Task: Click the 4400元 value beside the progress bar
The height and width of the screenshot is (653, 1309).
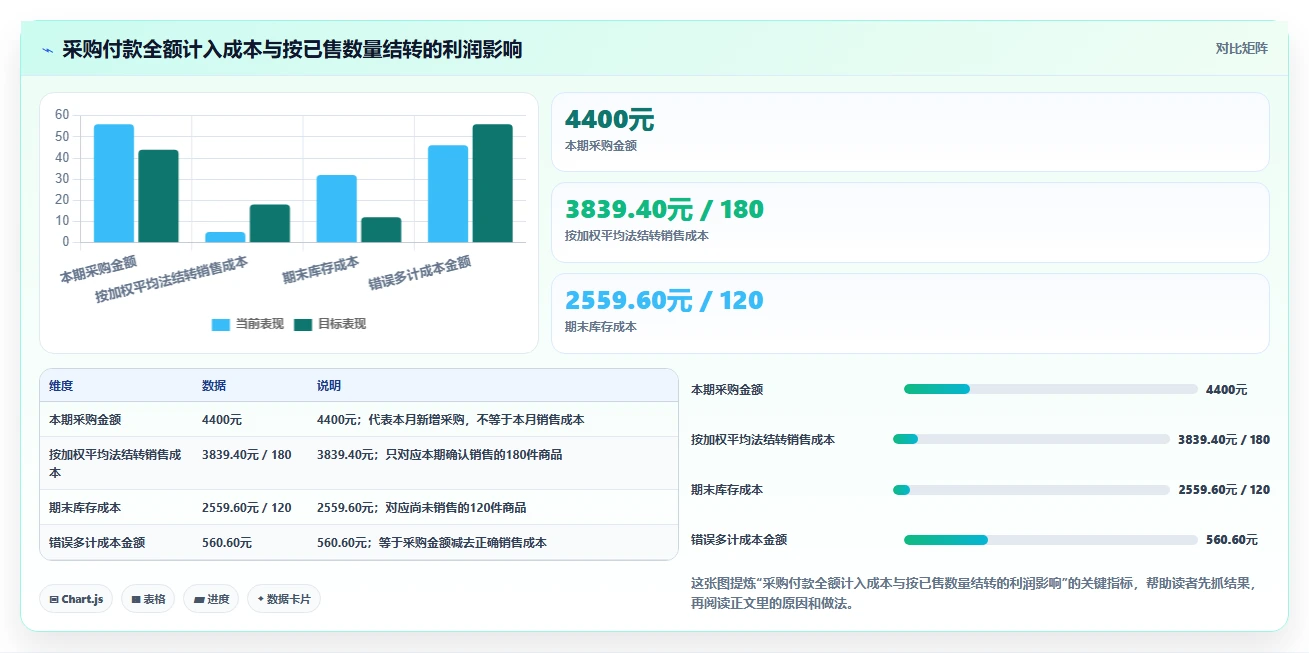Action: point(1227,390)
